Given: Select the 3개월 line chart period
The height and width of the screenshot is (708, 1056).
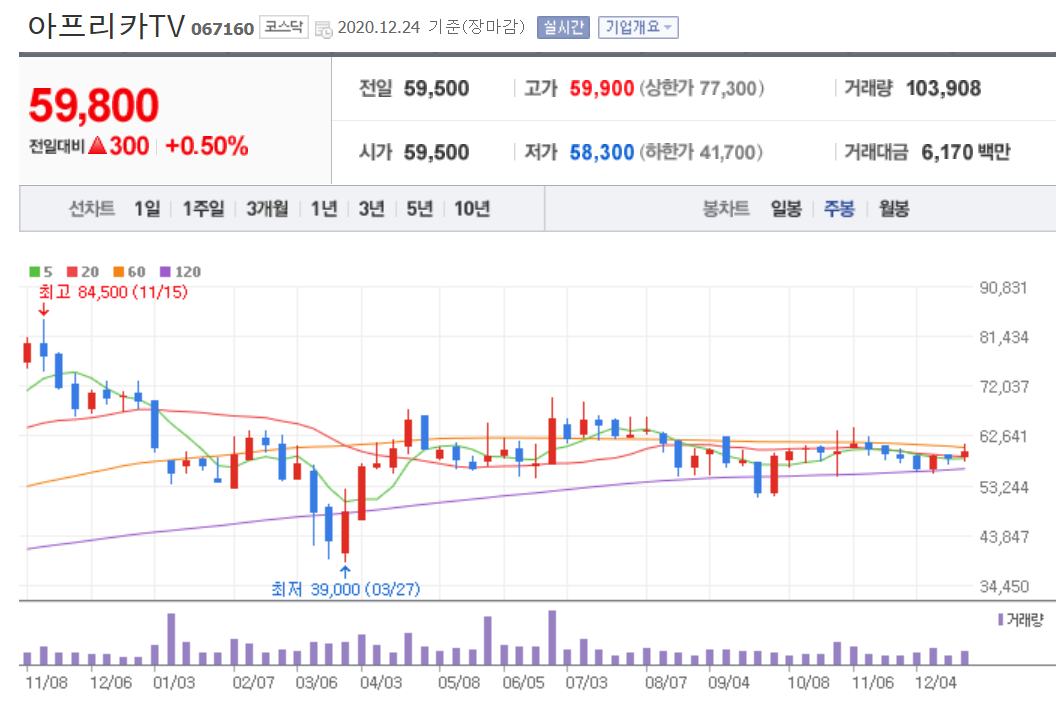Looking at the screenshot, I should 267,209.
